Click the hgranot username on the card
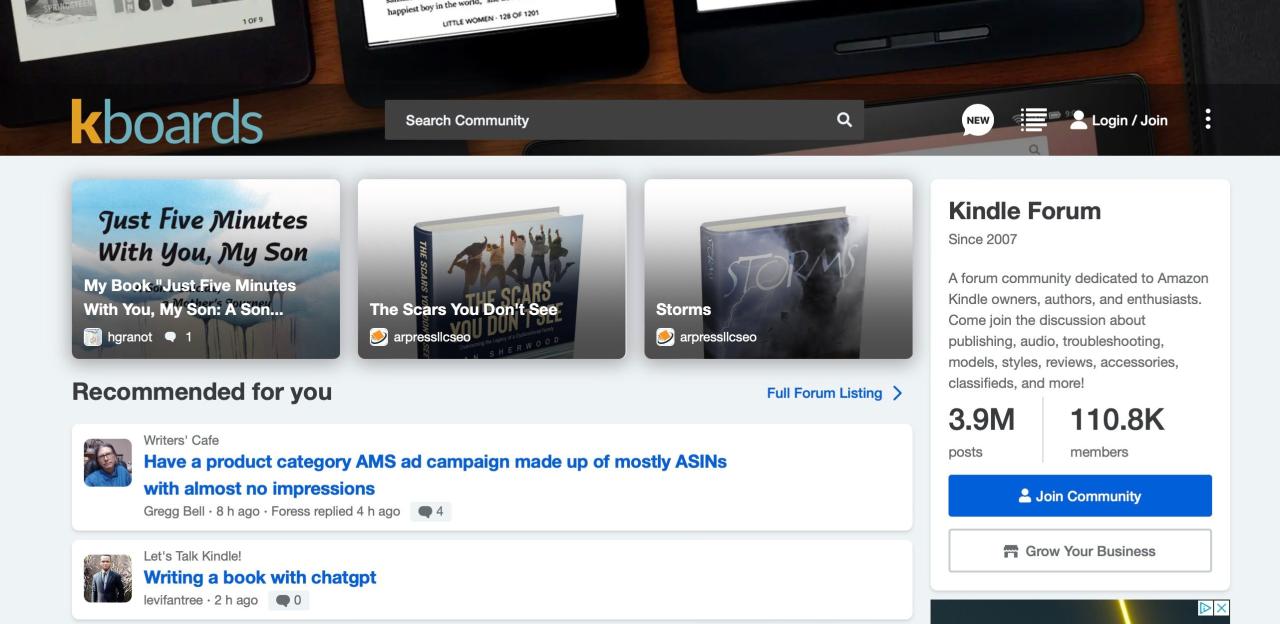Viewport: 1280px width, 624px height. [130, 337]
